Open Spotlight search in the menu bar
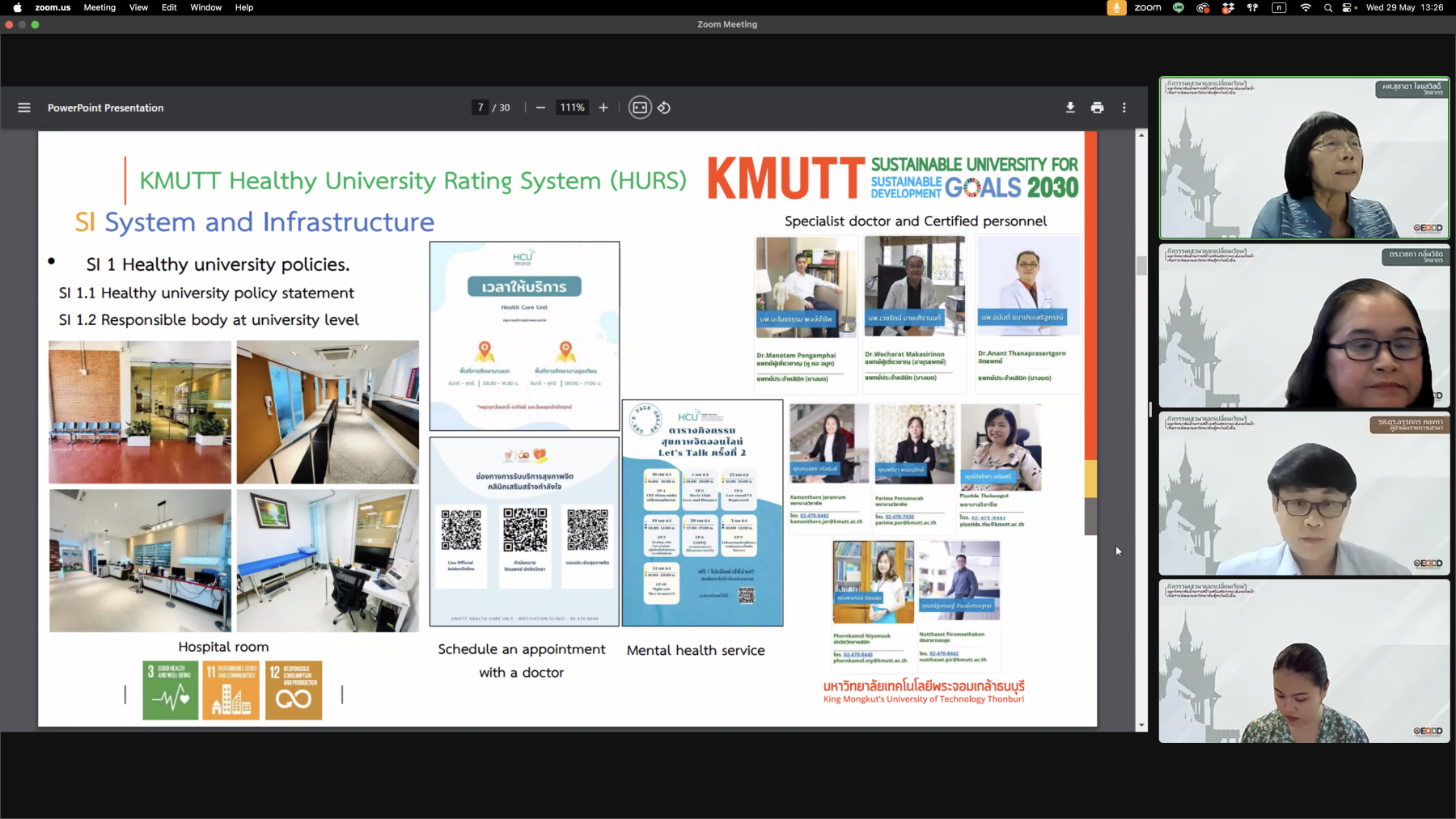 click(x=1327, y=7)
